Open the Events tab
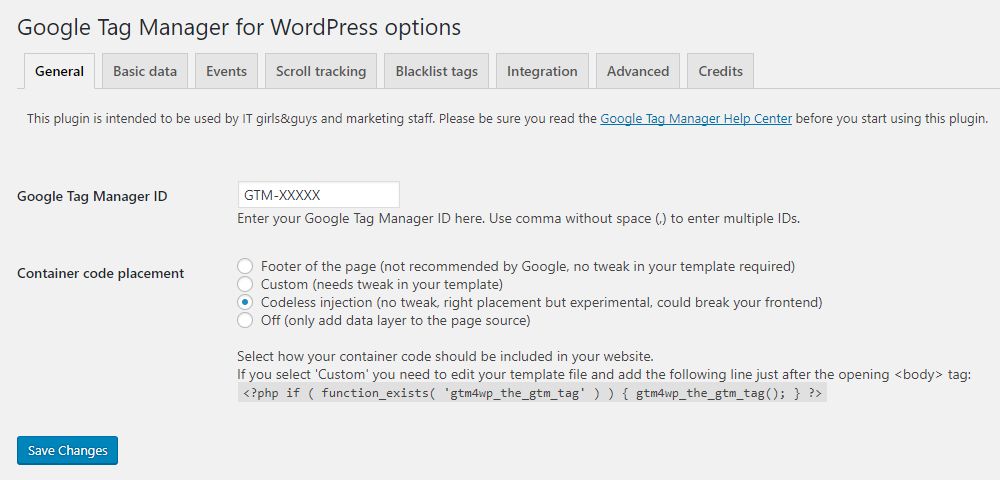Screen dimensions: 1000x480 (x=226, y=71)
